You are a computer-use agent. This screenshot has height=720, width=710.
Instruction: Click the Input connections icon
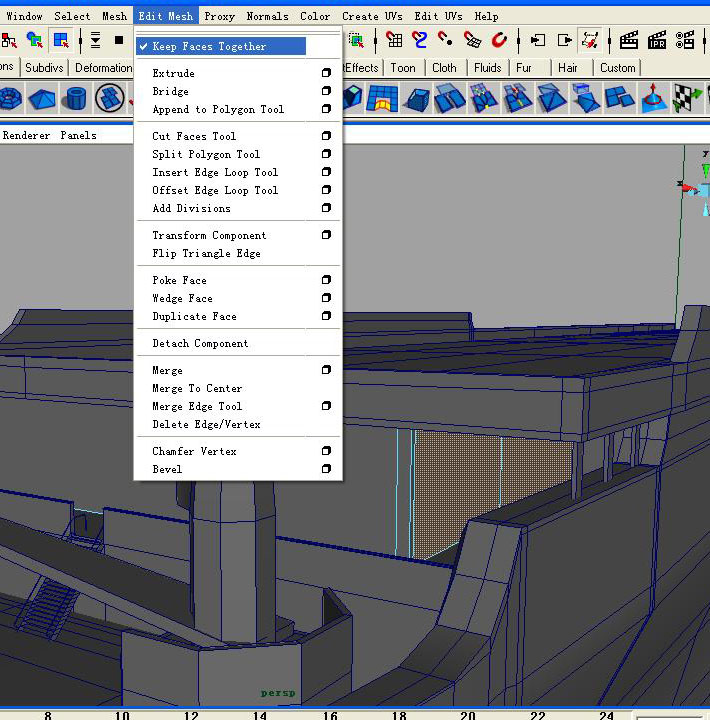(538, 40)
